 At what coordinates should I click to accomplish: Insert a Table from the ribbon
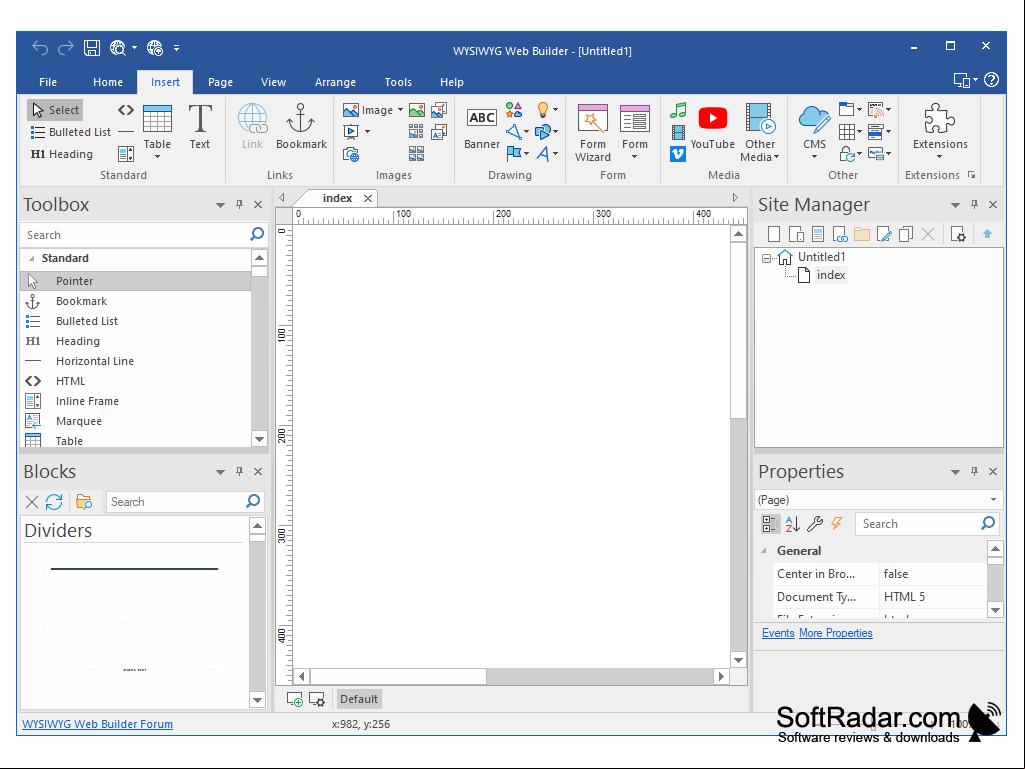point(158,131)
